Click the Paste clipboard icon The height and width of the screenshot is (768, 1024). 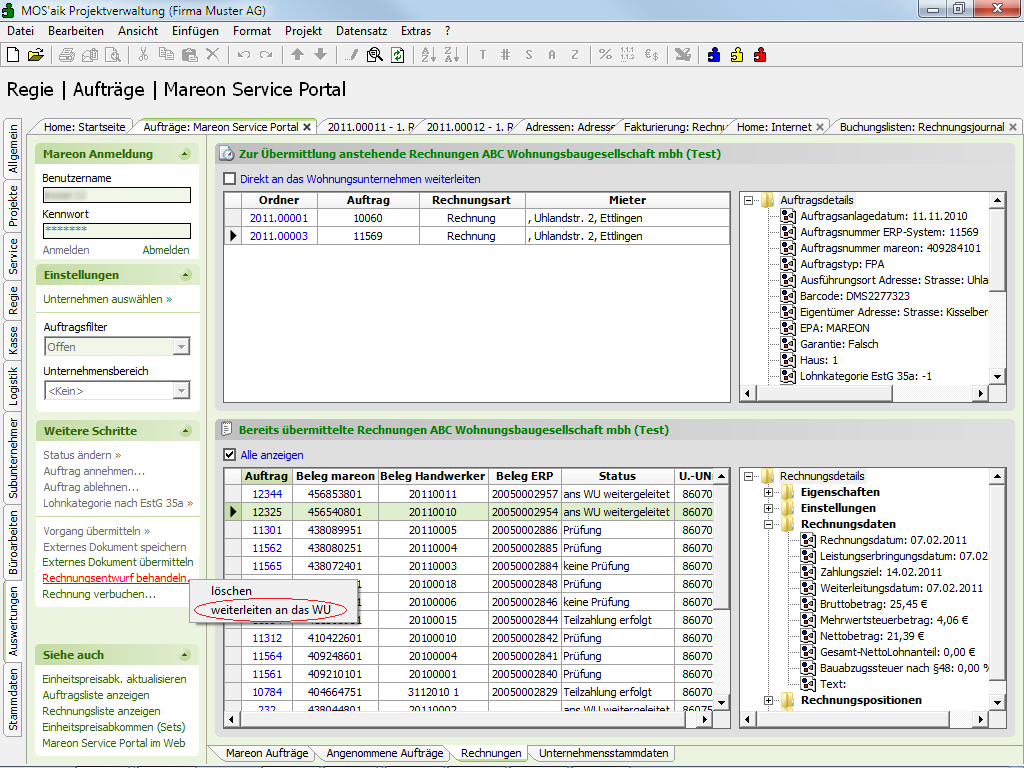[189, 56]
